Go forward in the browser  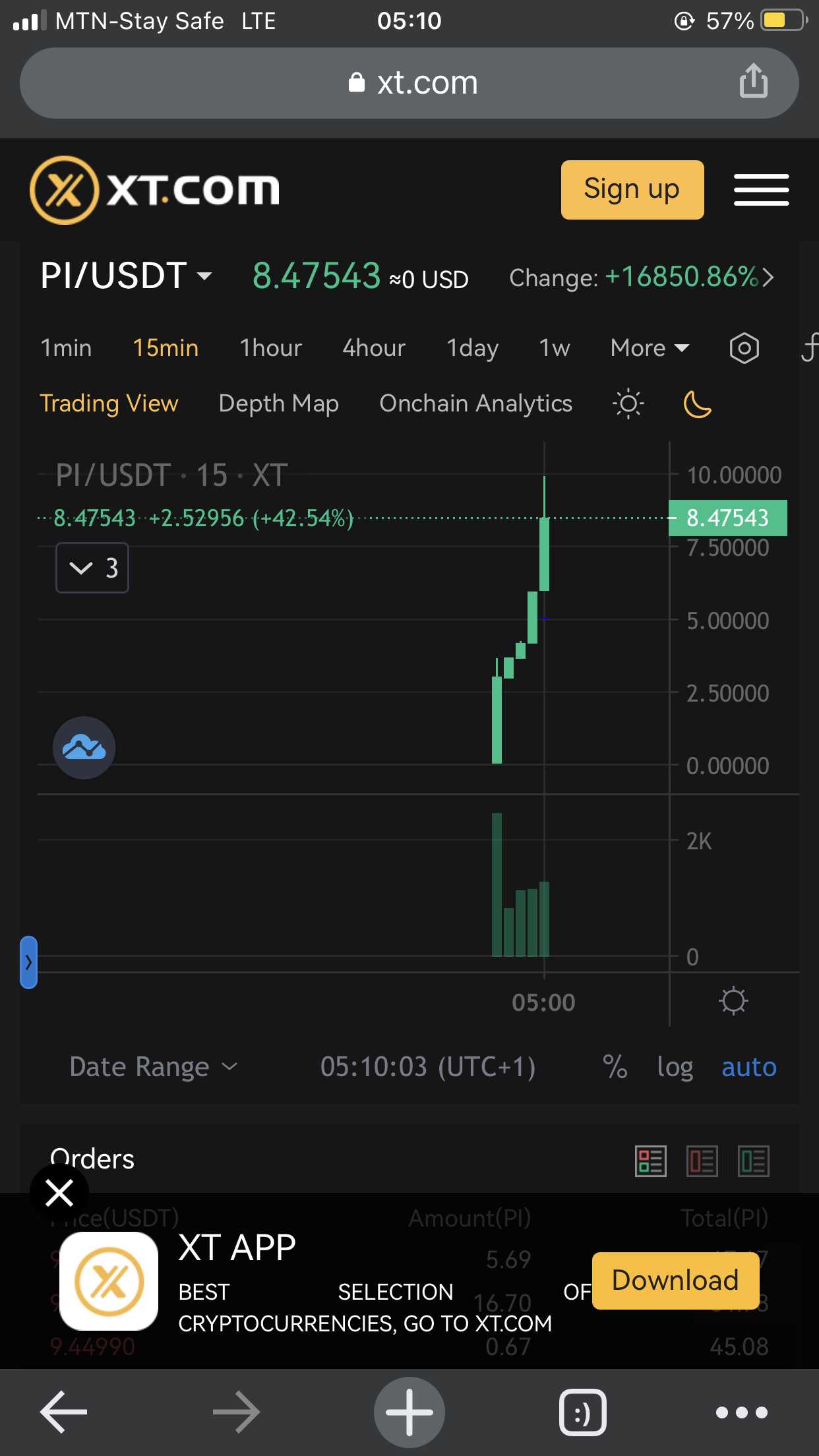click(236, 1412)
